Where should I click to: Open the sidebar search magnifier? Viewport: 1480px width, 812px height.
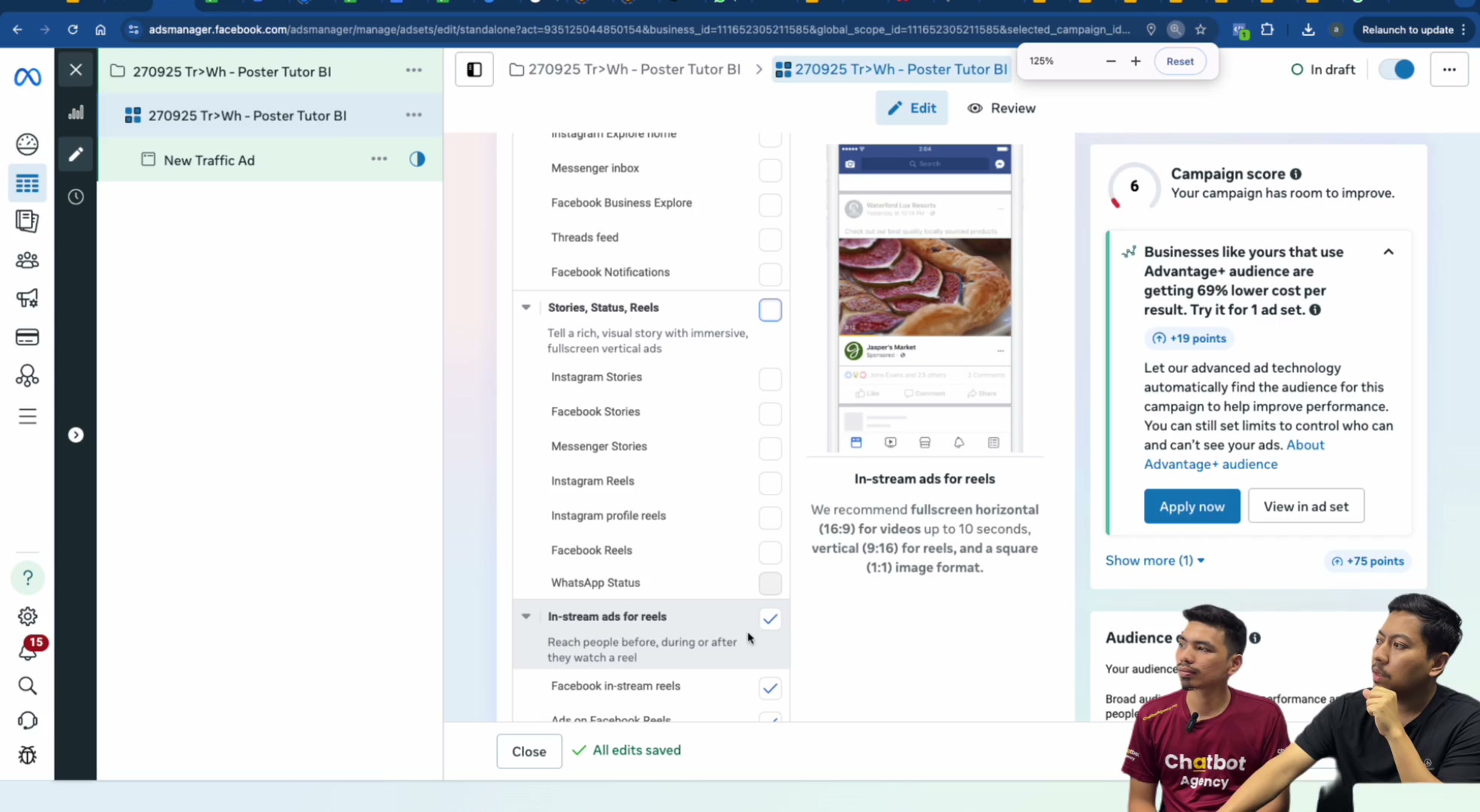tap(27, 686)
